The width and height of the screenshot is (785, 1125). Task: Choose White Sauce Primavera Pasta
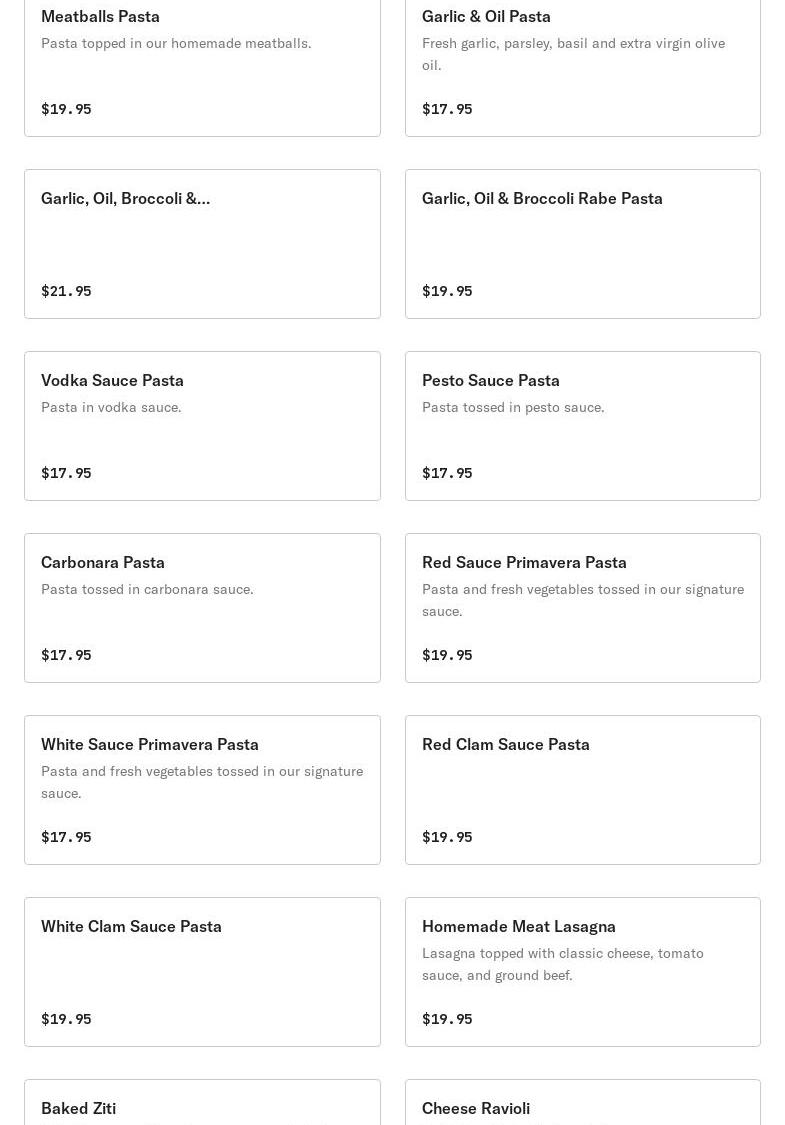pos(149,745)
